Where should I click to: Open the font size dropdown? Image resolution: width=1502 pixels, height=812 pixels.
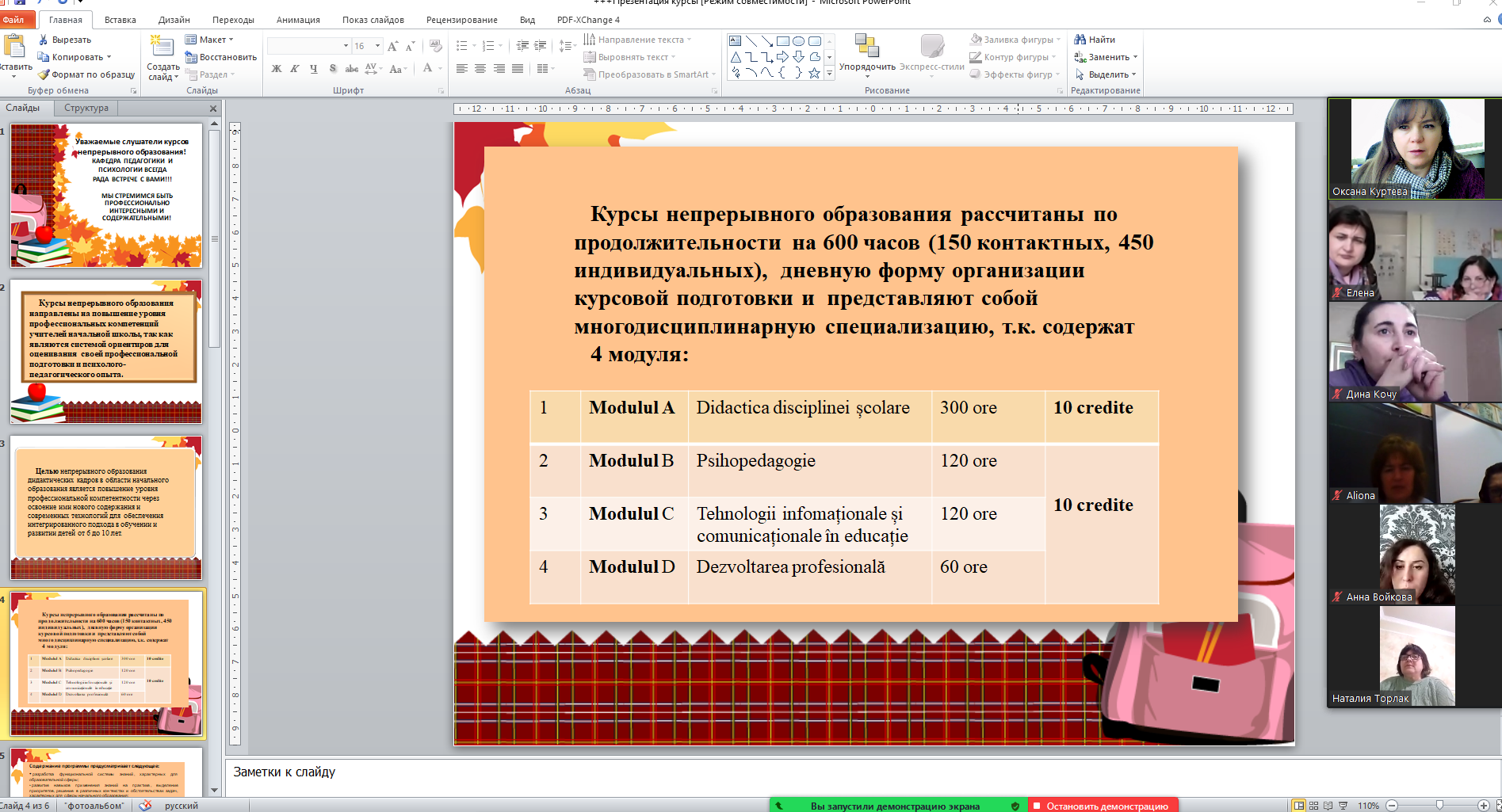coord(377,46)
